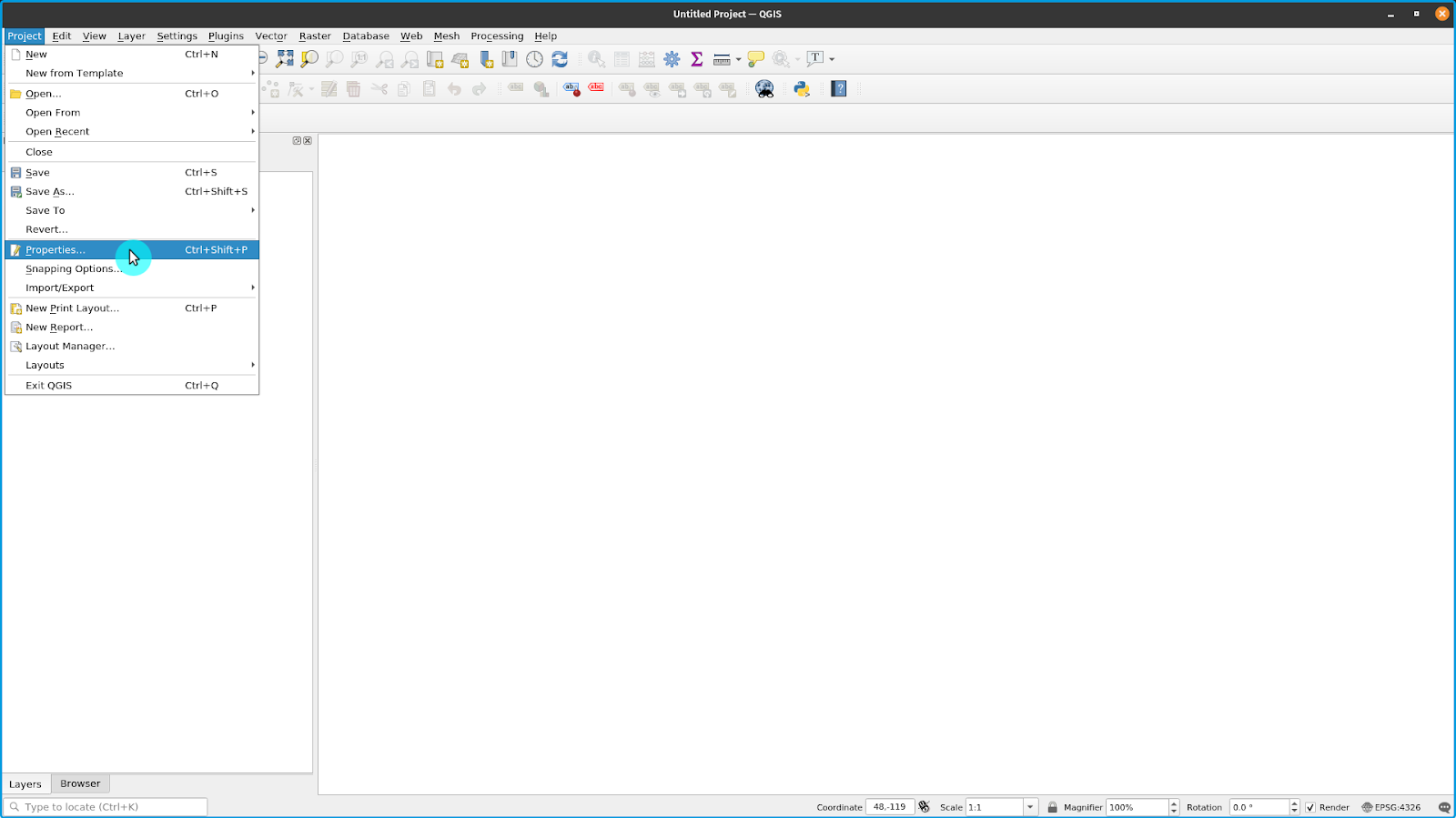The height and width of the screenshot is (818, 1456).
Task: Expand the Open From submenu
Action: [132, 113]
